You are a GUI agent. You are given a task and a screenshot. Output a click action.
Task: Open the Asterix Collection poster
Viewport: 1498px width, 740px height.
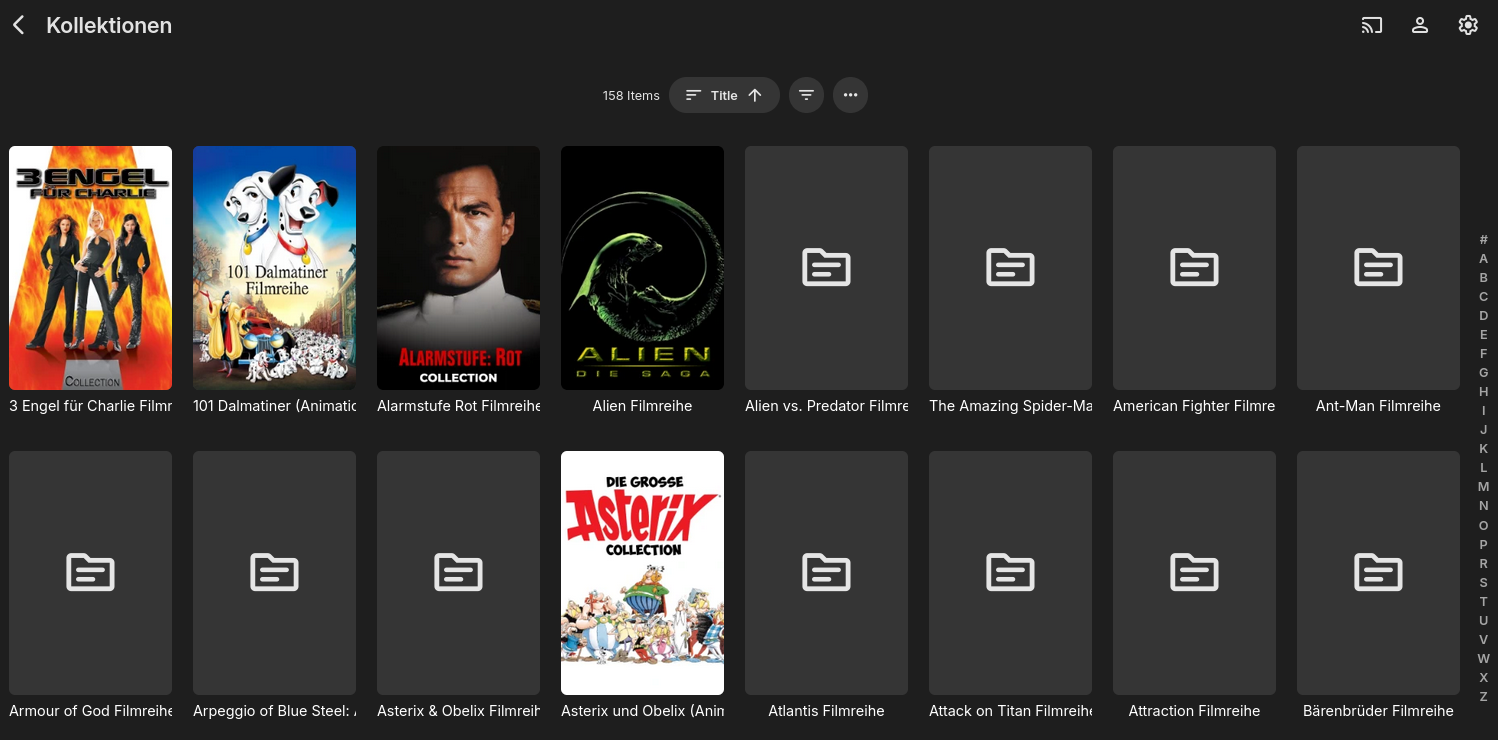tap(642, 572)
